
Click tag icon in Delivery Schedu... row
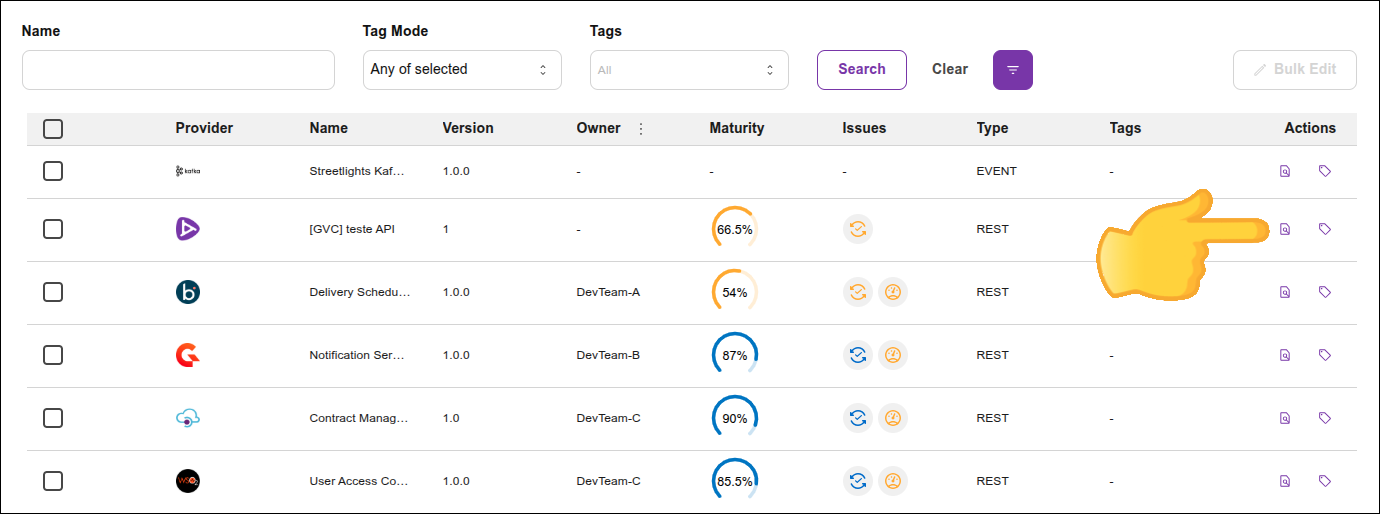(1325, 292)
